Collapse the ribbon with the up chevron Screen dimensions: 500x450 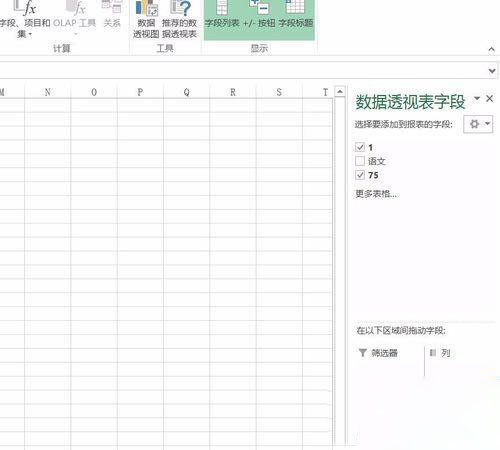pos(491,49)
